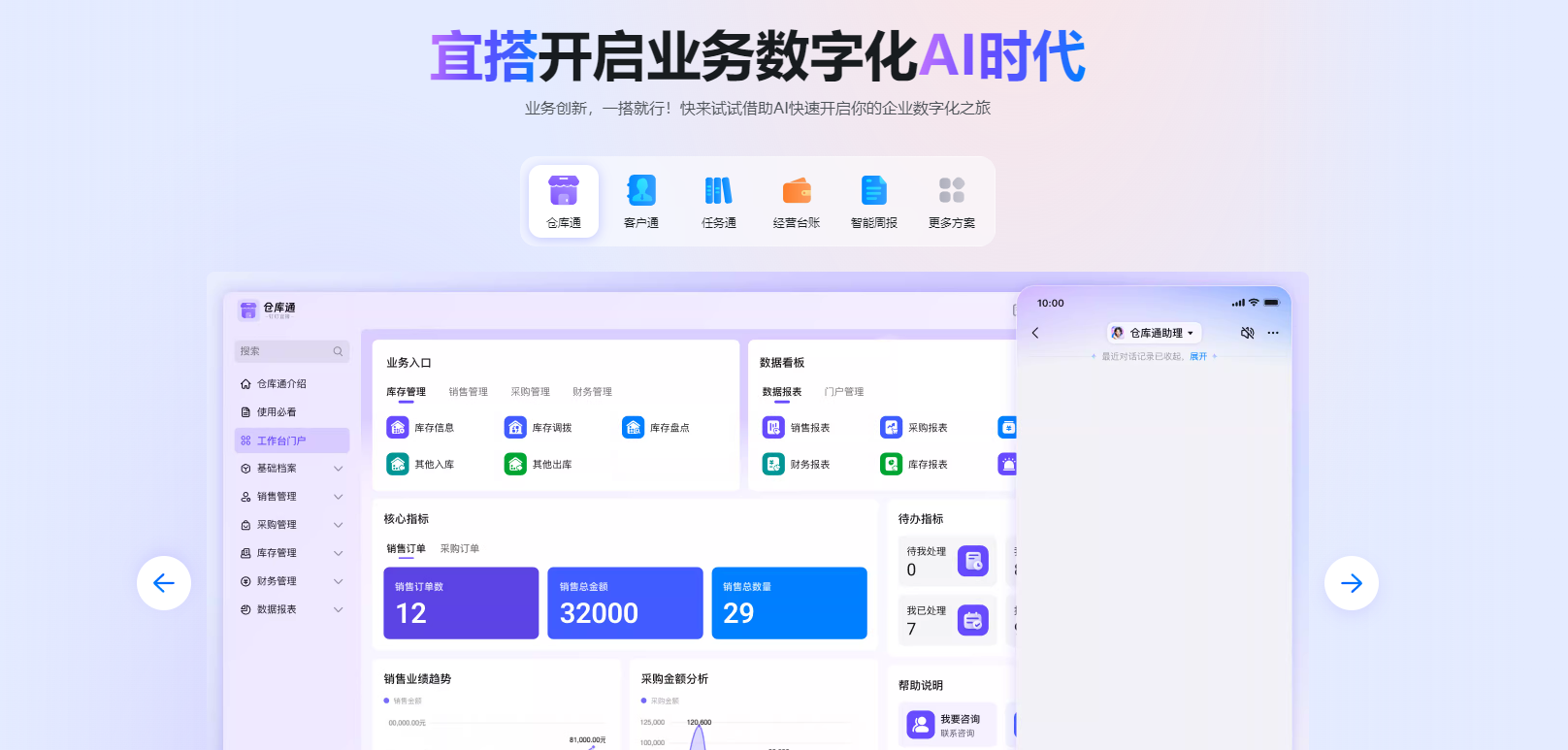Click the 核心指标 section heading

(407, 519)
